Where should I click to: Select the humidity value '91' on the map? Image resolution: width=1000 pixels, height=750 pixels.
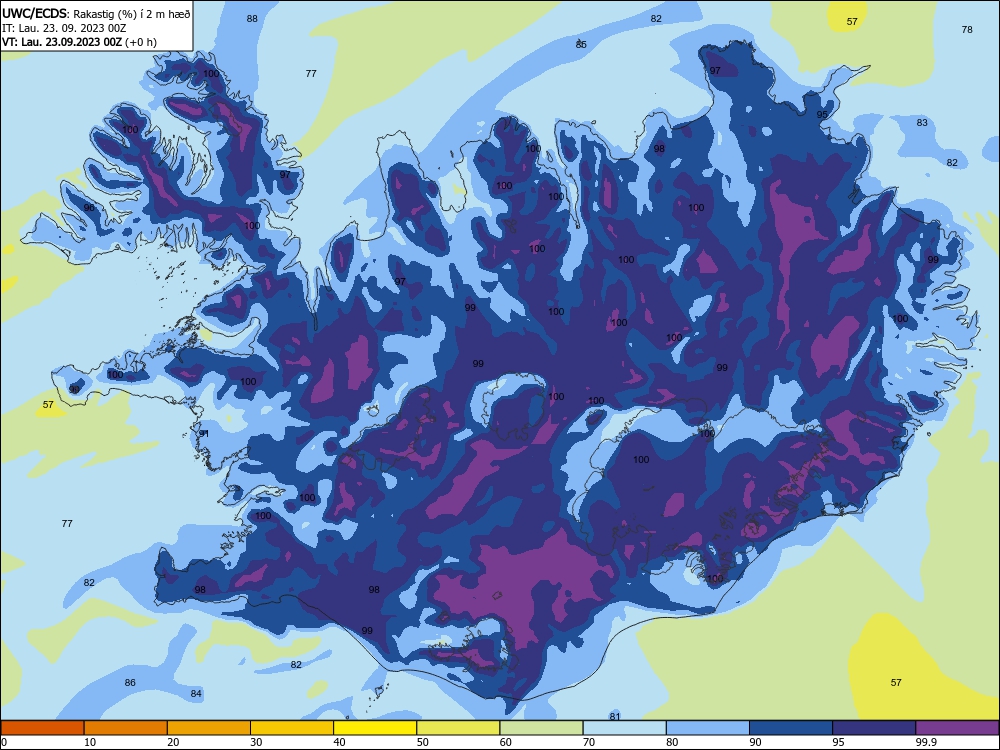(204, 433)
